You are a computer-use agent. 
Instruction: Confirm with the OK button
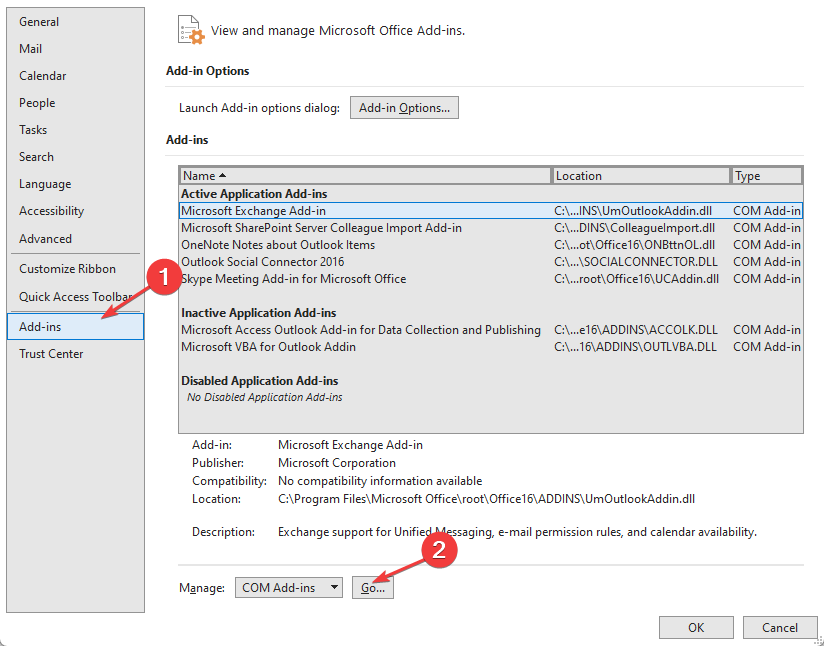pos(696,628)
